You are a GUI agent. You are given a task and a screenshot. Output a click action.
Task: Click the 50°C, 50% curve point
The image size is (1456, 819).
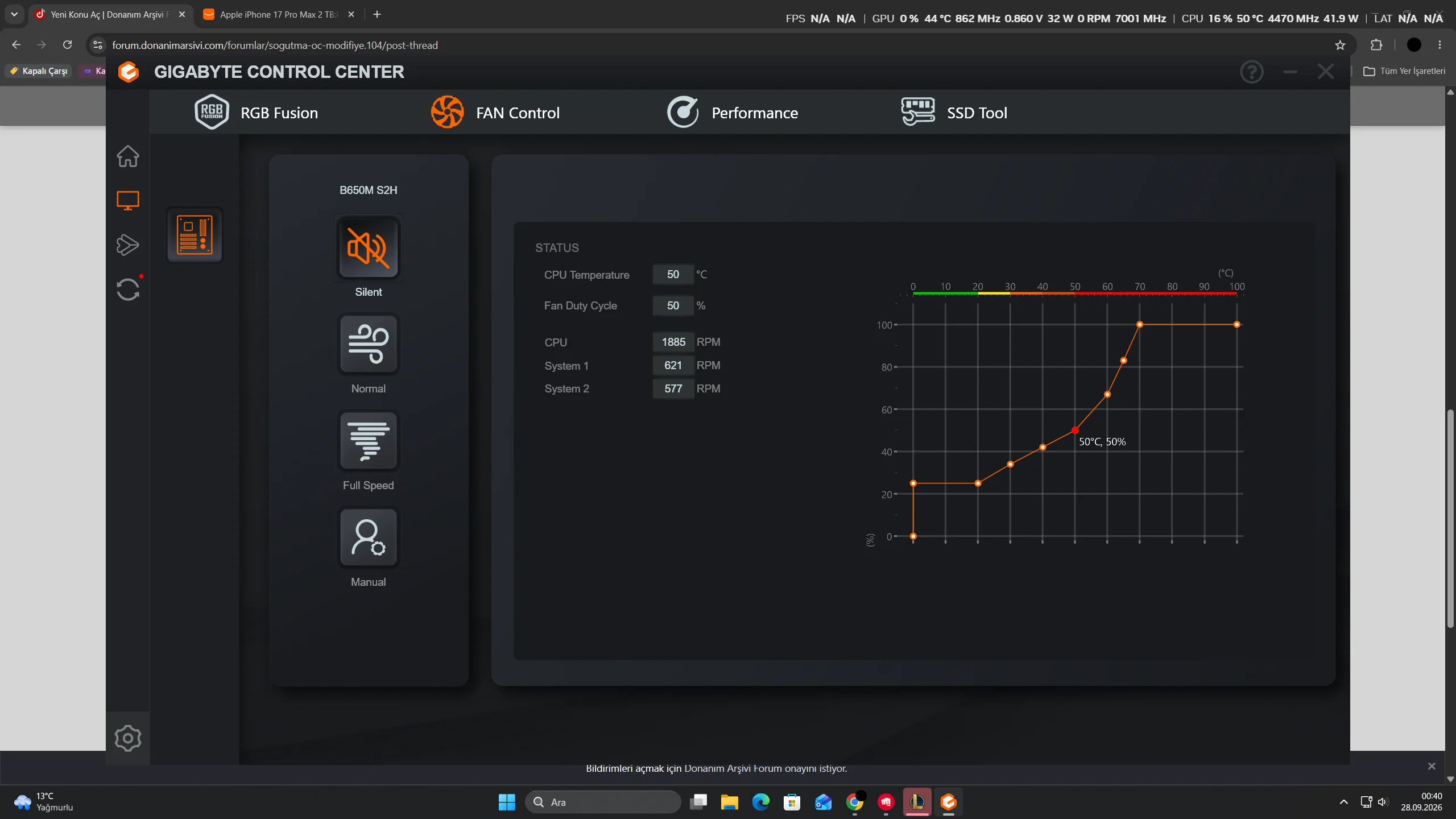[1075, 431]
